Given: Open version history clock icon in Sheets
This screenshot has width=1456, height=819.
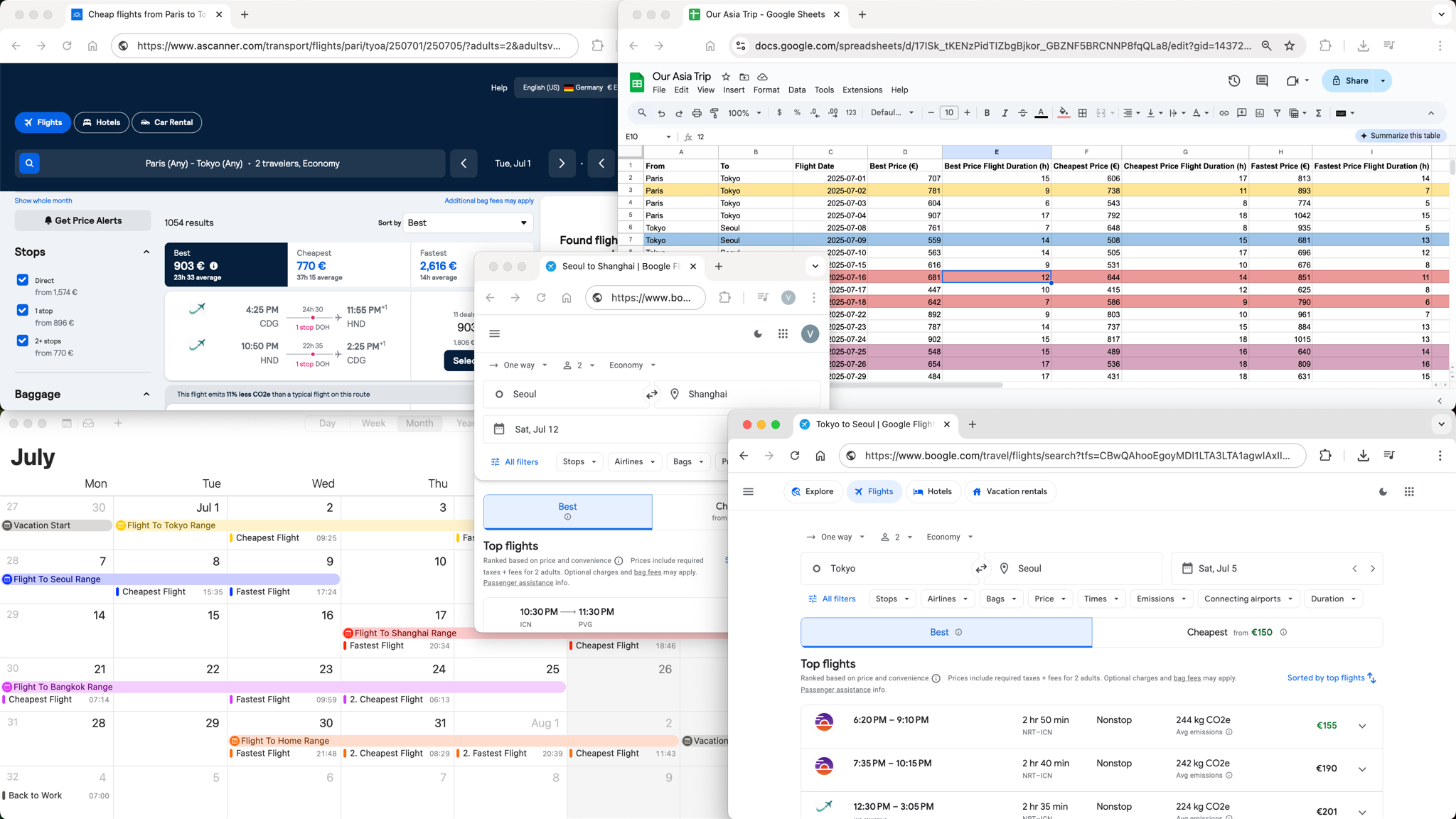Looking at the screenshot, I should pyautogui.click(x=1234, y=81).
